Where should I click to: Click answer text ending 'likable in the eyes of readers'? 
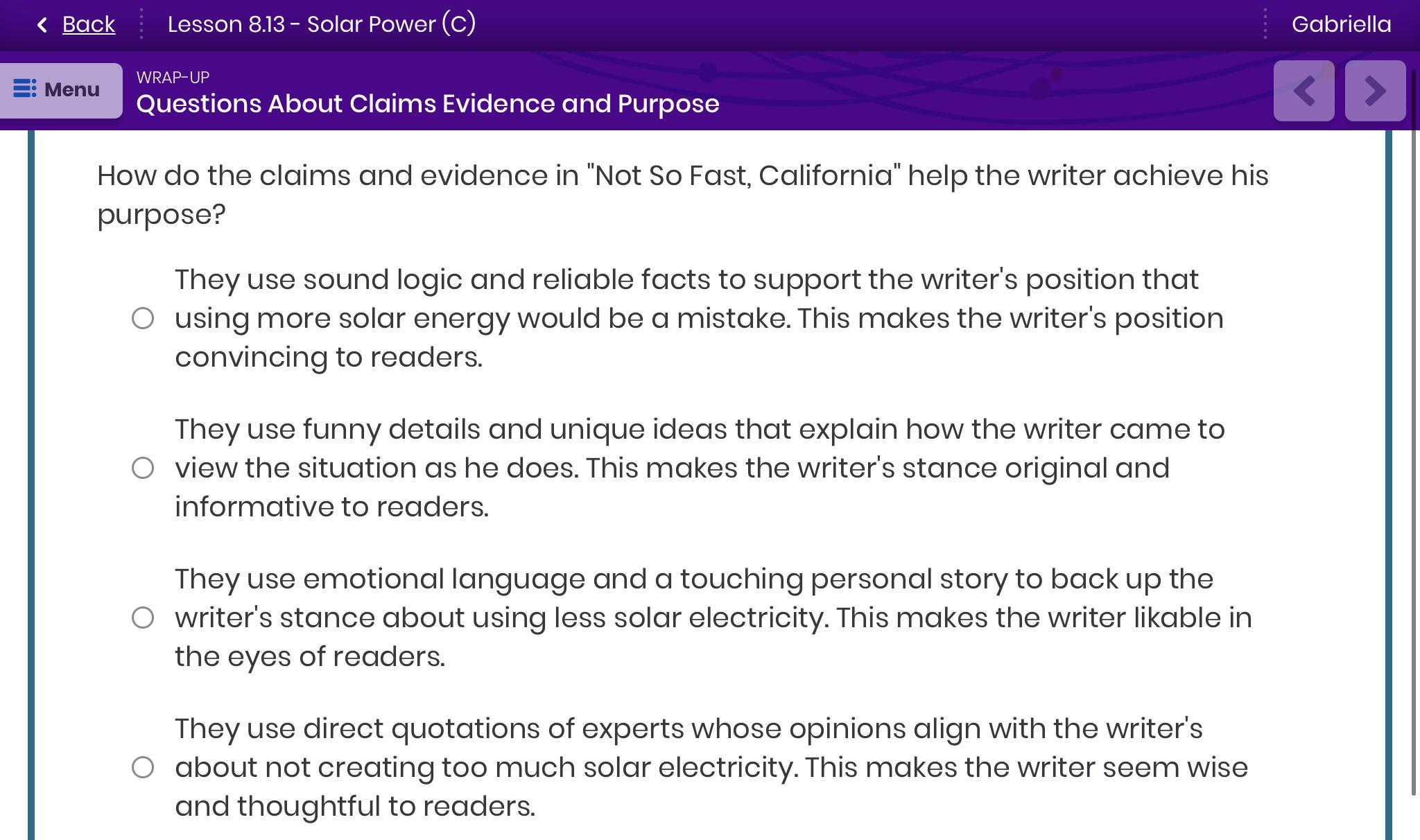coord(713,618)
